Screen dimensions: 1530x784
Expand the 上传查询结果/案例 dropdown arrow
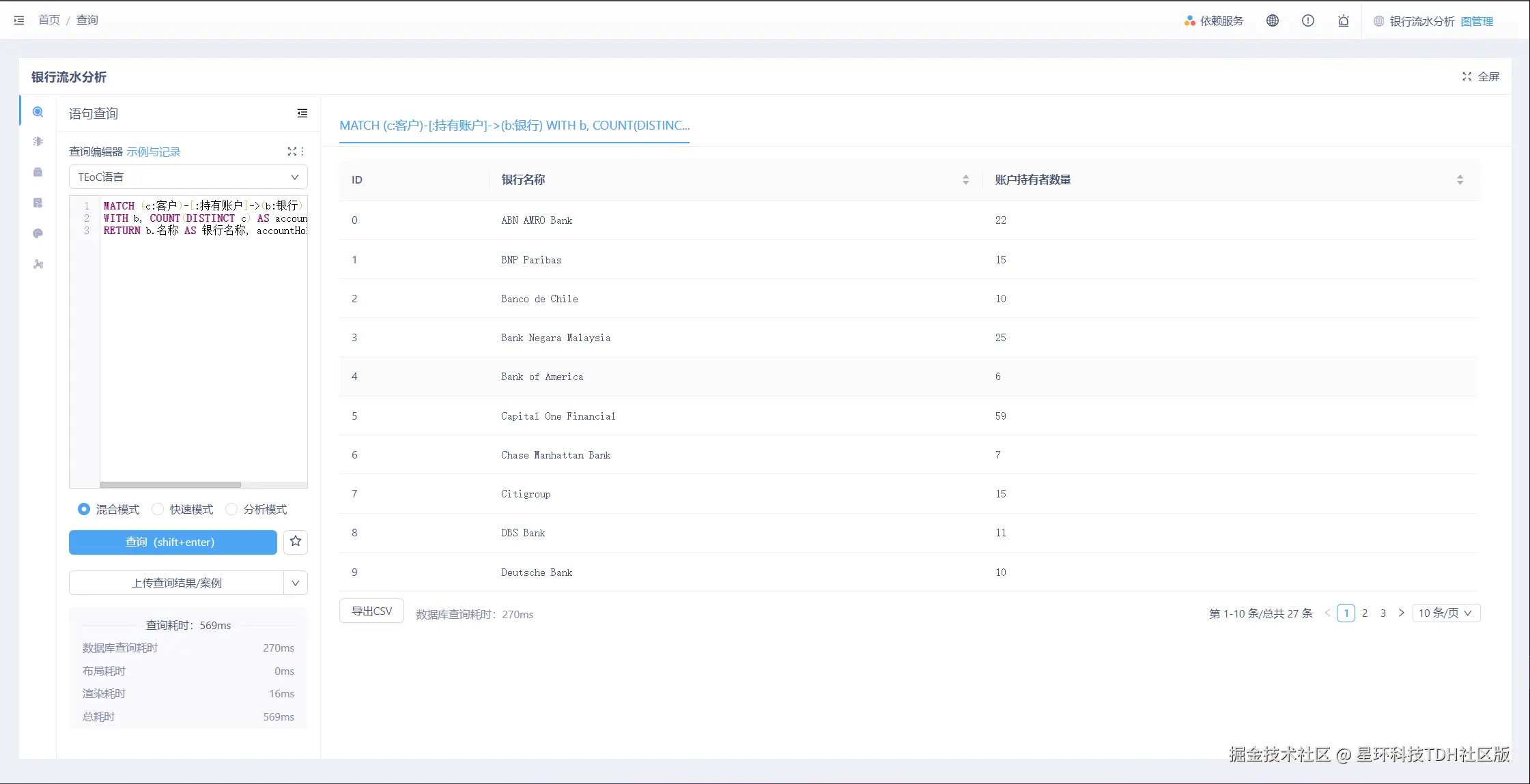pos(296,583)
